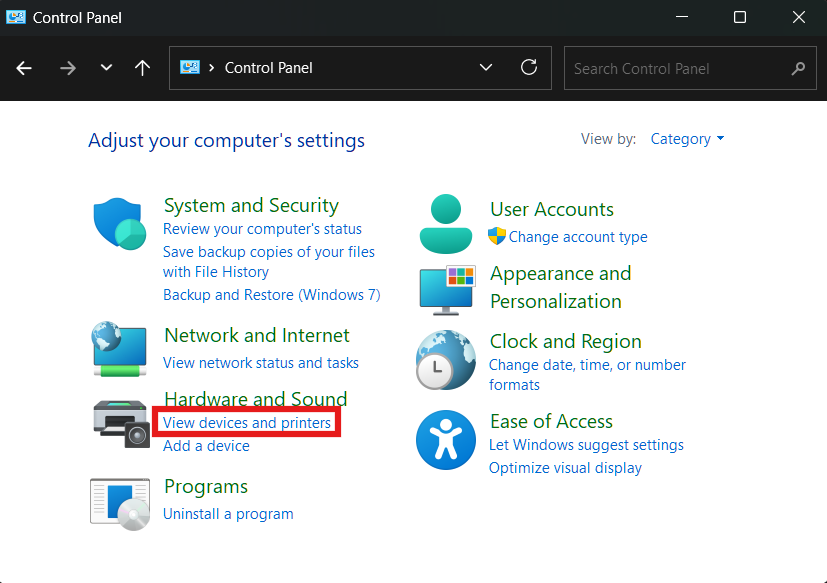Navigate up one level with up arrow
Screen dimensions: 827x583
(x=142, y=68)
